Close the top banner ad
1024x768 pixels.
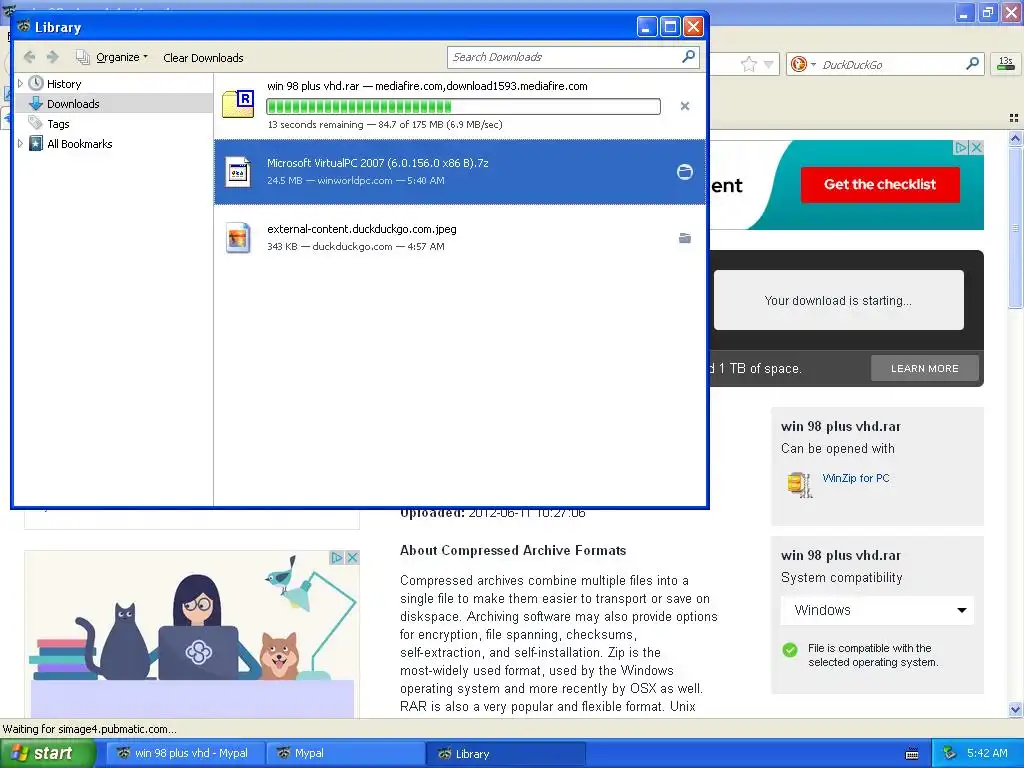click(x=976, y=148)
